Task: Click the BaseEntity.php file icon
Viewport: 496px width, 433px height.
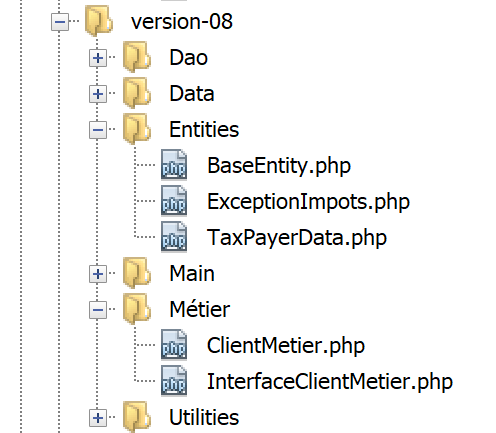Action: [x=174, y=165]
